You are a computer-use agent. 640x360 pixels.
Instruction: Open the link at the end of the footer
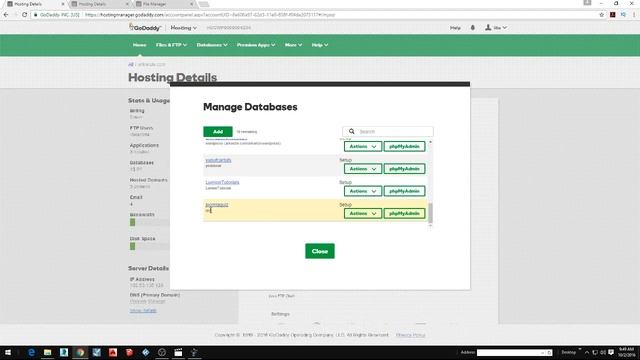pos(410,335)
